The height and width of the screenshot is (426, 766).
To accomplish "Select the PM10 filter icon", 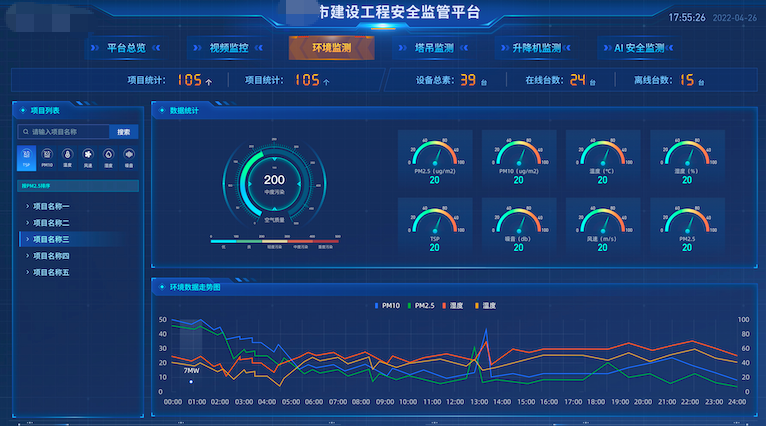I will [x=47, y=158].
